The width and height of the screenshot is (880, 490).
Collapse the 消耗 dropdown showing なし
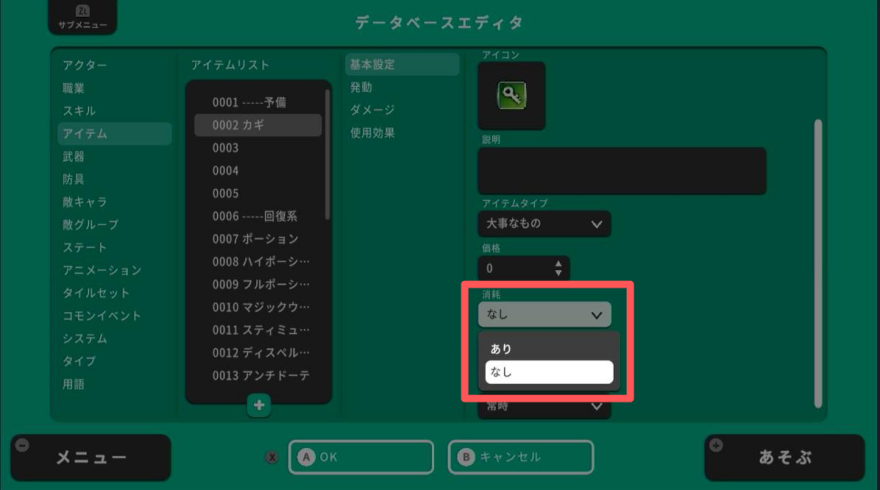pos(544,315)
